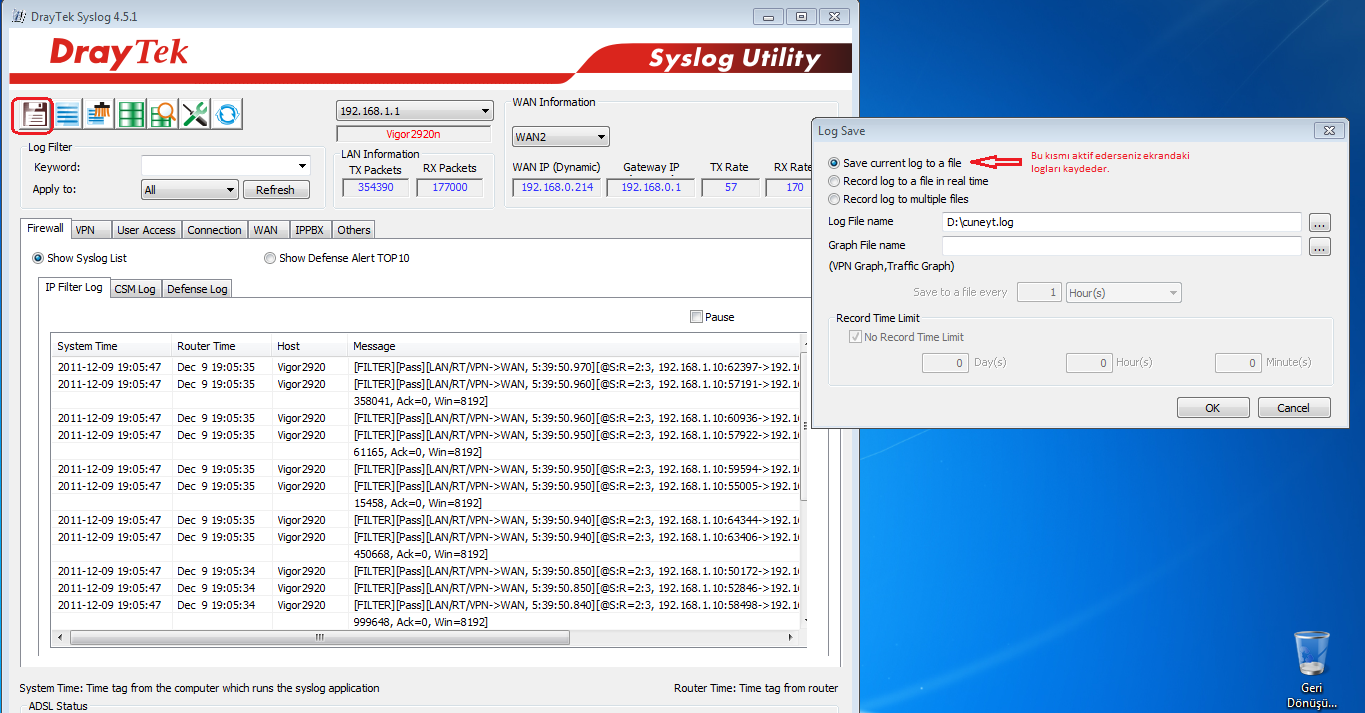Click the broom clear log icon
The width and height of the screenshot is (1365, 713).
click(x=99, y=115)
